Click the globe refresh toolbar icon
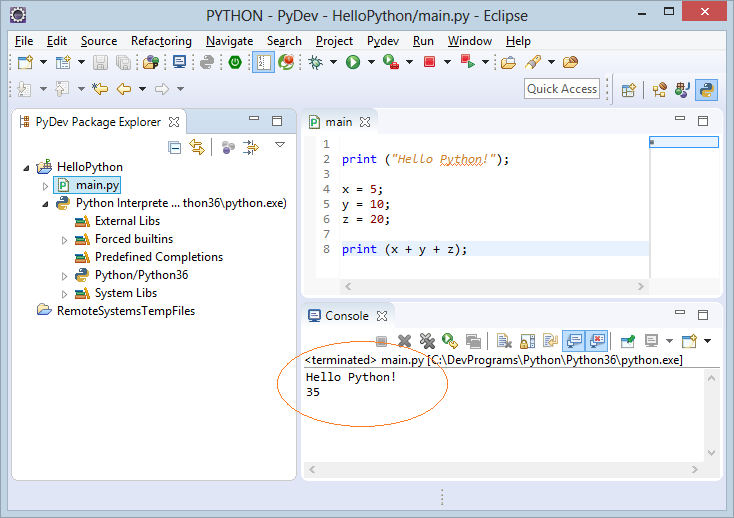Image resolution: width=734 pixels, height=518 pixels. [x=286, y=62]
